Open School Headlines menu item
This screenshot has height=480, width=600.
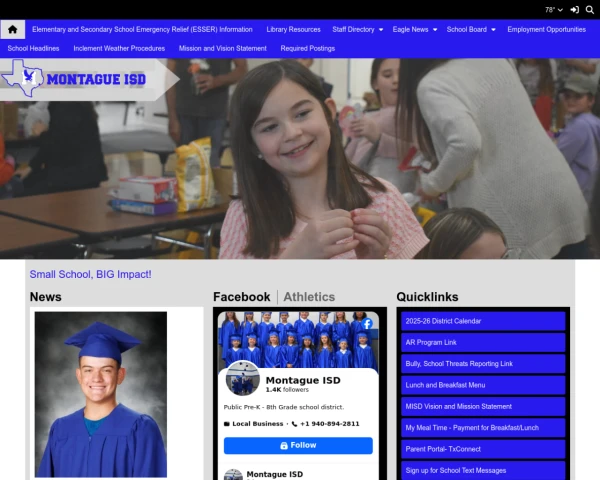point(33,49)
